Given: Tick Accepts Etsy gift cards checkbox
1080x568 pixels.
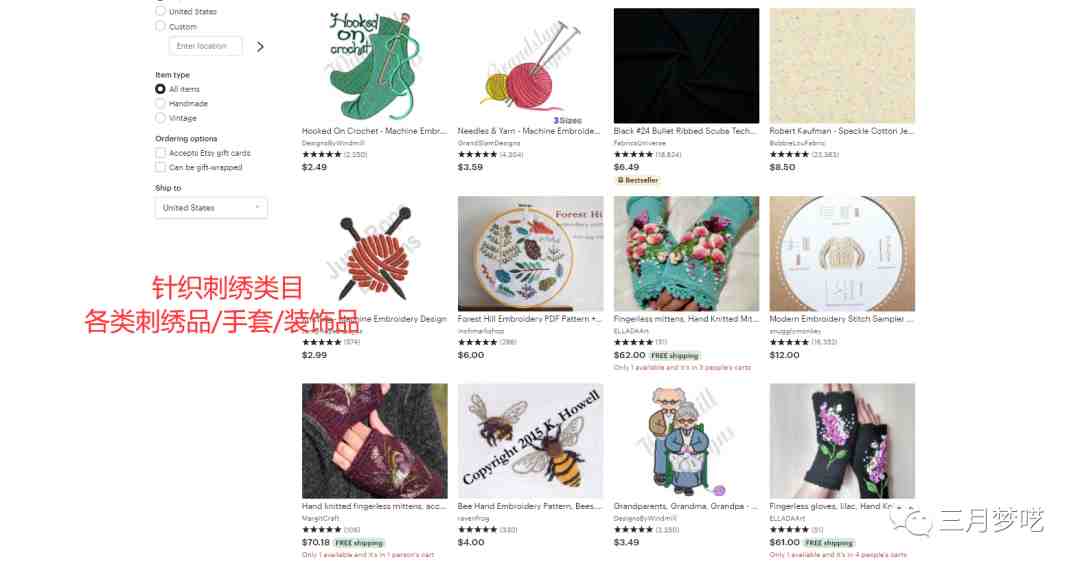Looking at the screenshot, I should tap(160, 153).
